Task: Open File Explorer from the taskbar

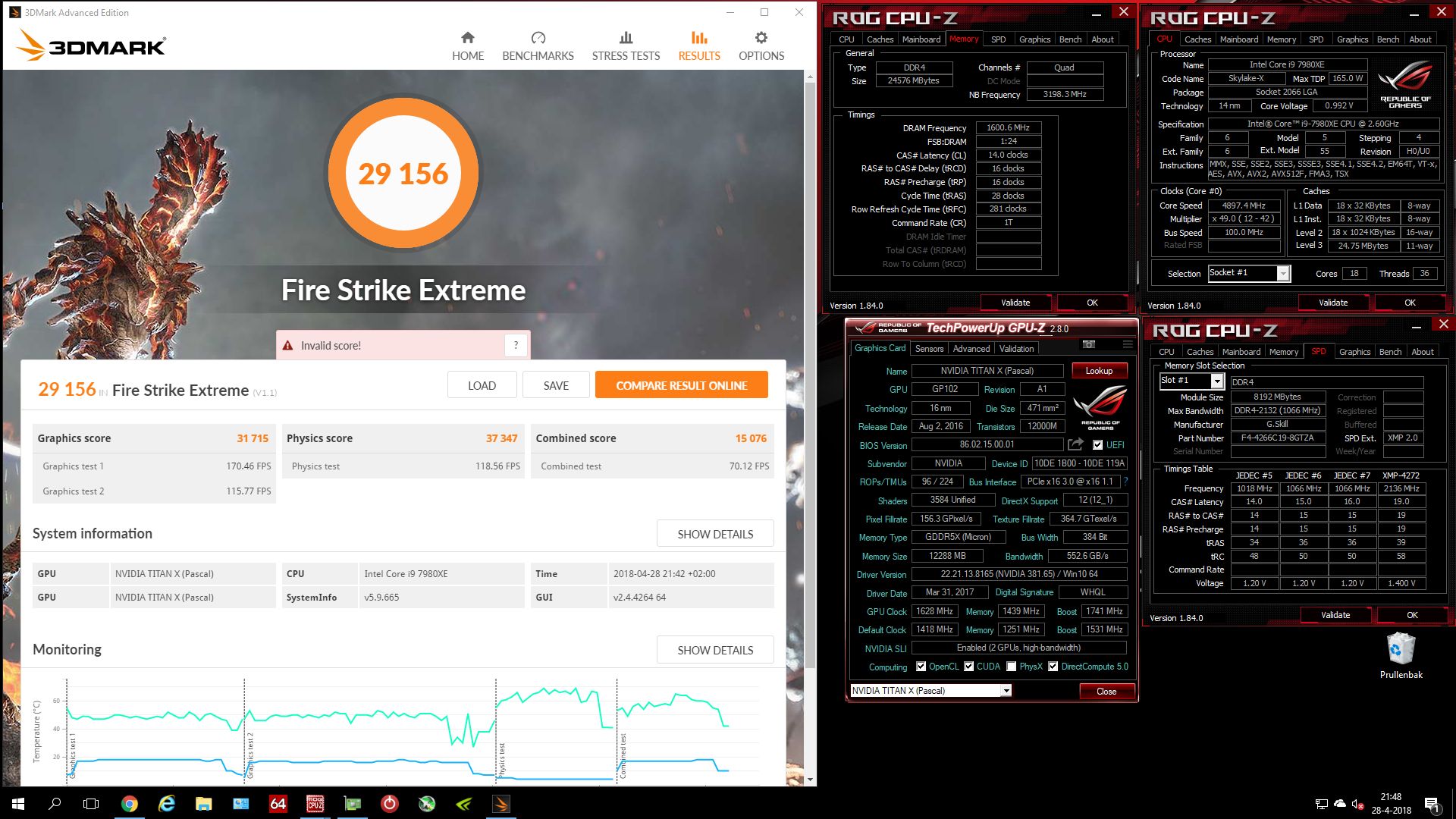Action: click(204, 804)
